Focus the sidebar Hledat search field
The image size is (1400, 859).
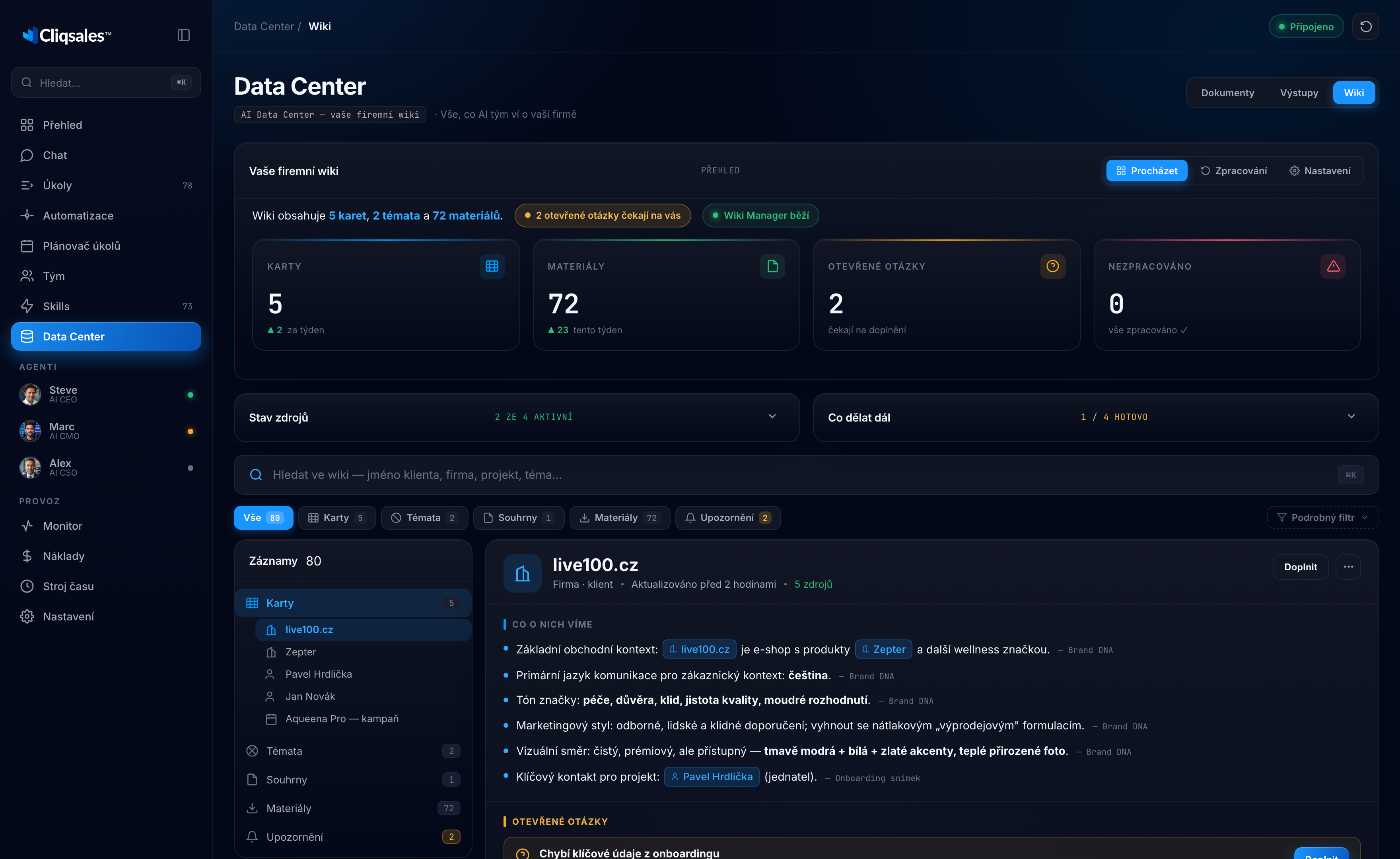click(106, 82)
